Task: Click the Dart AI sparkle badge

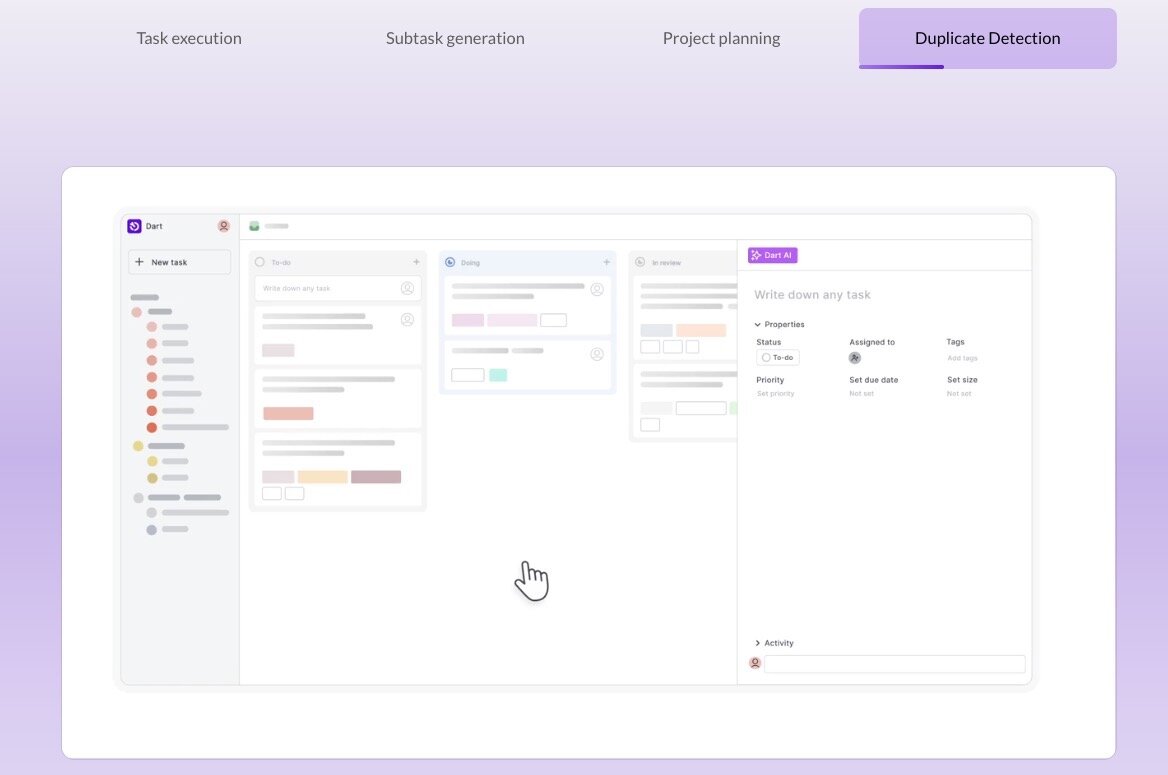Action: coord(771,255)
